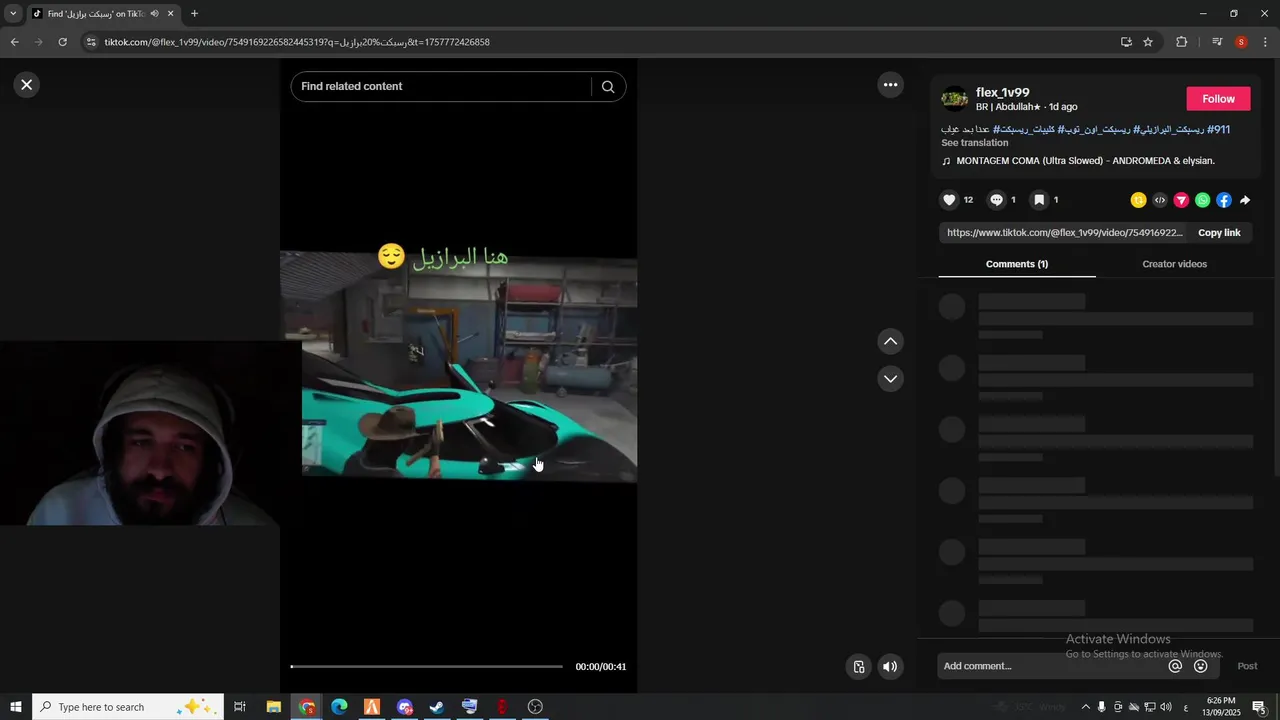Viewport: 1280px width, 720px height.
Task: Open Task View on the taskbar
Action: point(240,707)
